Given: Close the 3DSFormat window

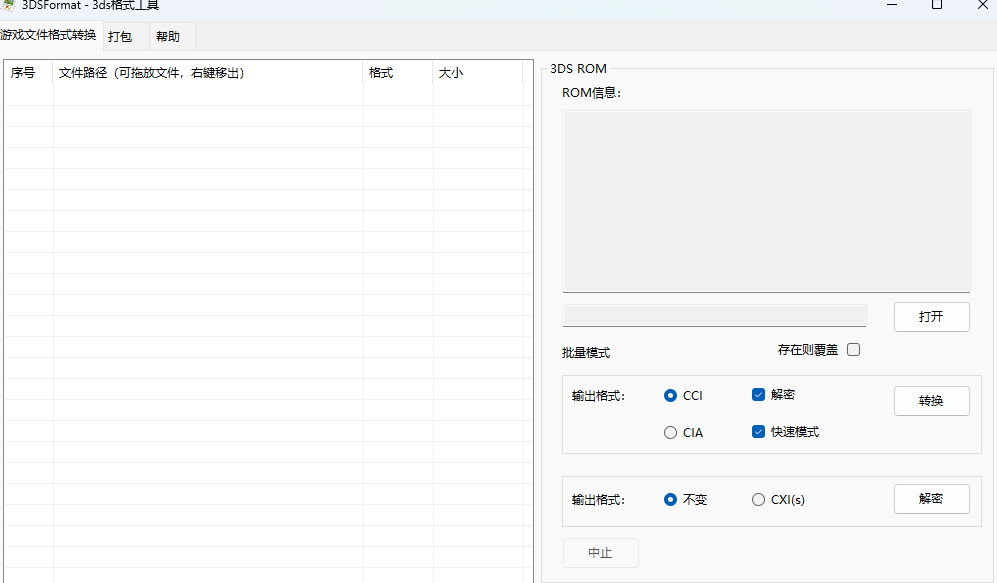Looking at the screenshot, I should (982, 5).
